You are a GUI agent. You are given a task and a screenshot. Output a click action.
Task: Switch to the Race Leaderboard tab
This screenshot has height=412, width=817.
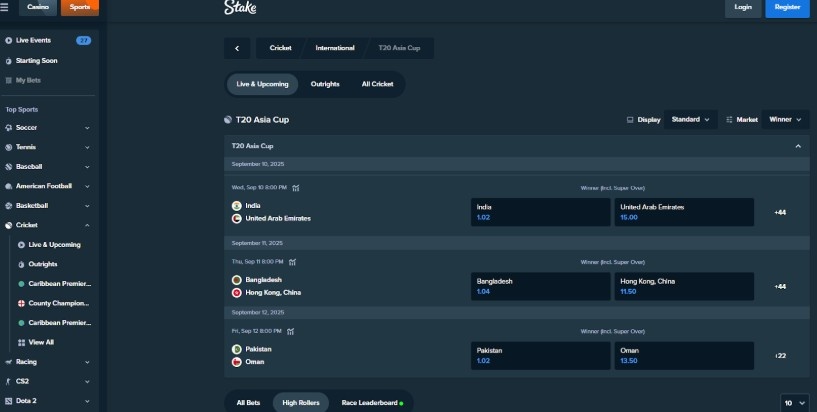click(373, 403)
